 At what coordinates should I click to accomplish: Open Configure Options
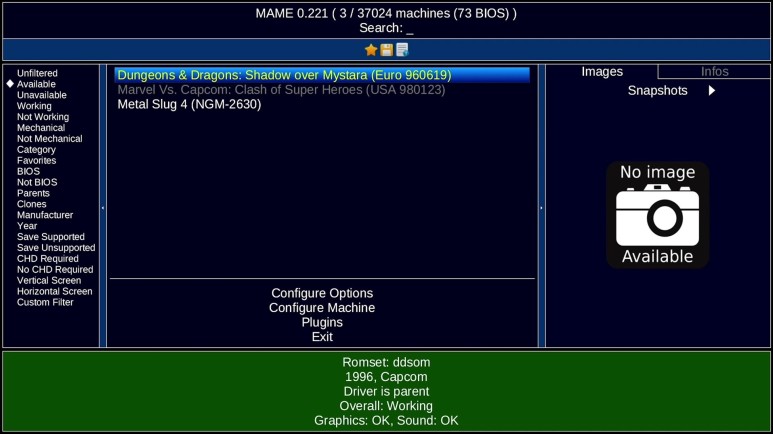click(x=322, y=293)
